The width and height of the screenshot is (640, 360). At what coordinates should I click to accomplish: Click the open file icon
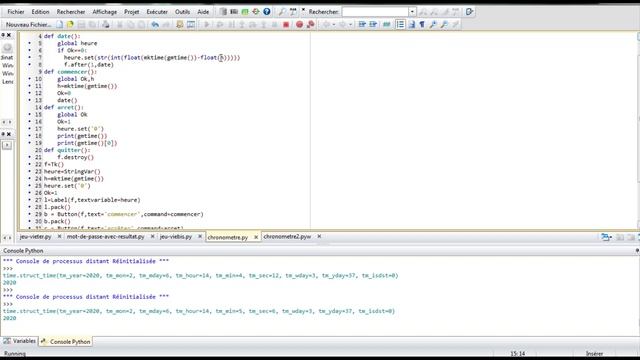click(x=70, y=24)
